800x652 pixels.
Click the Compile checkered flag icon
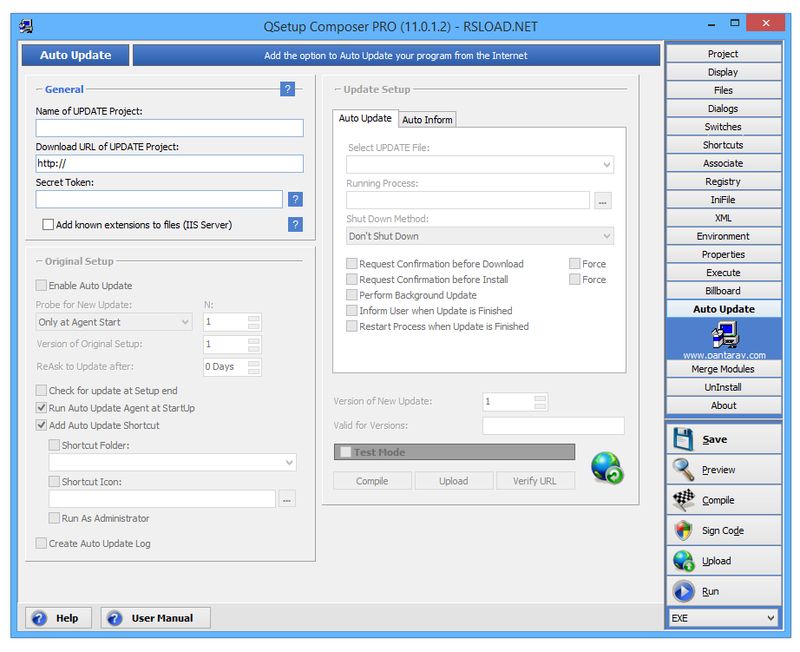(x=683, y=500)
